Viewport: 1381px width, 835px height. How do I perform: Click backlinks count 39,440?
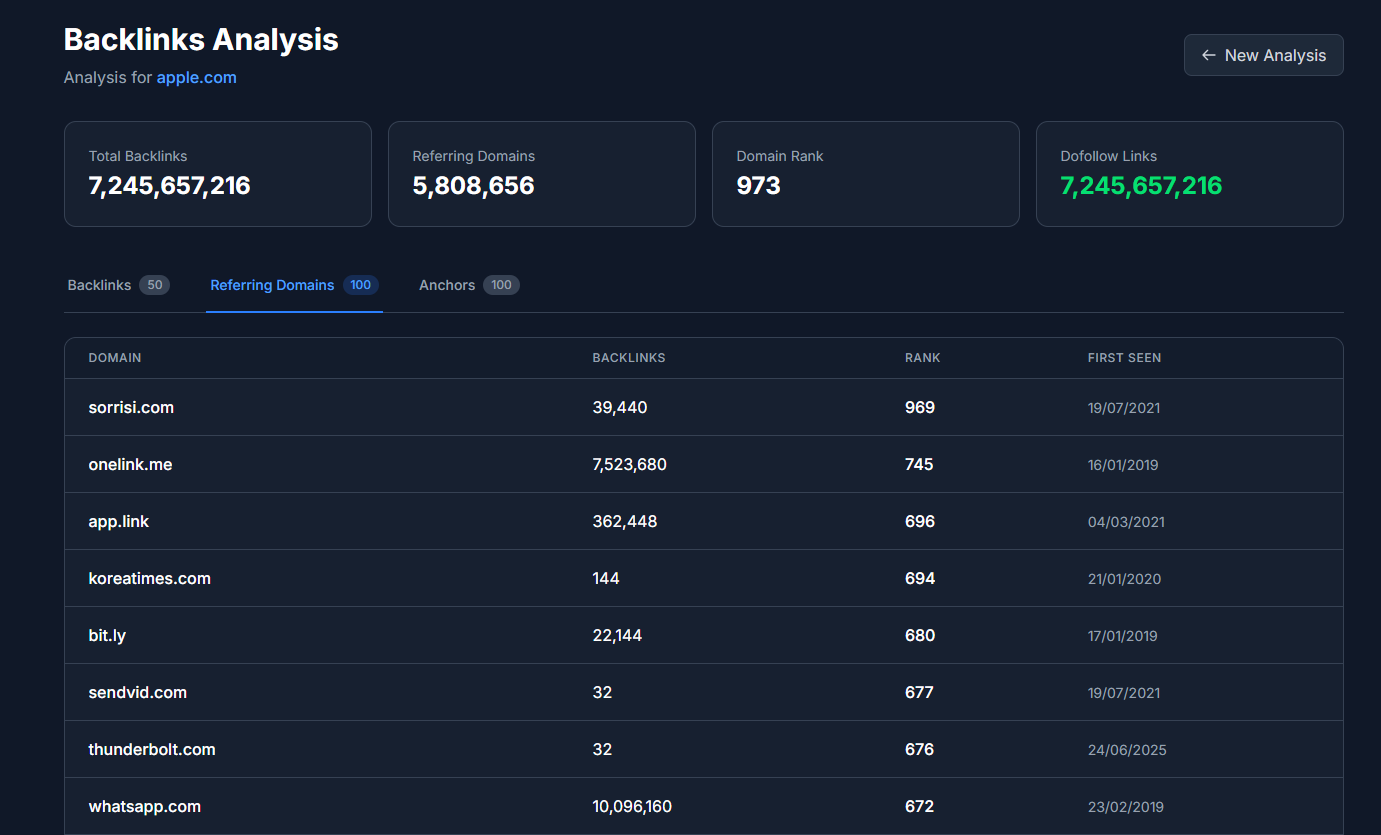point(620,407)
